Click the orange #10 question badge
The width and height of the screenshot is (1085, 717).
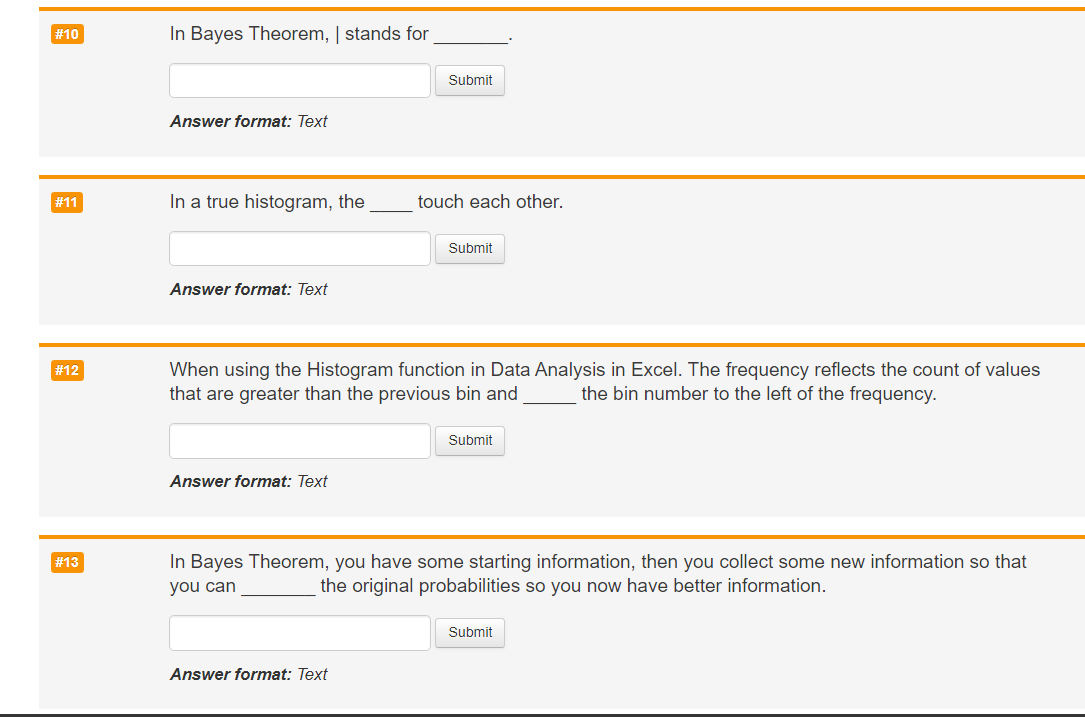[x=66, y=33]
